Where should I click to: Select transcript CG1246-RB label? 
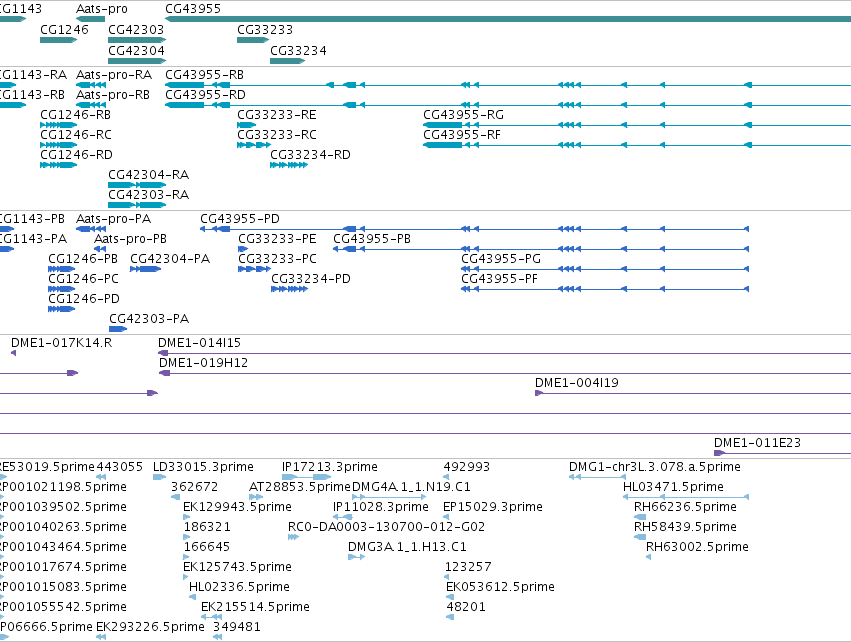click(75, 115)
